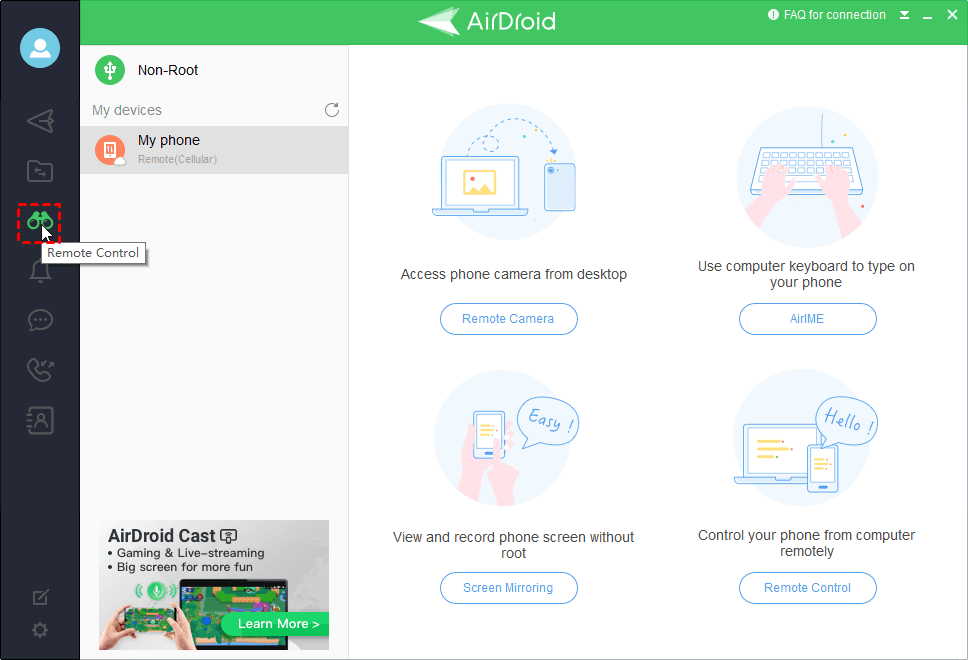This screenshot has width=968, height=660.
Task: Click 'Access phone camera from desktop' text
Action: [x=514, y=274]
